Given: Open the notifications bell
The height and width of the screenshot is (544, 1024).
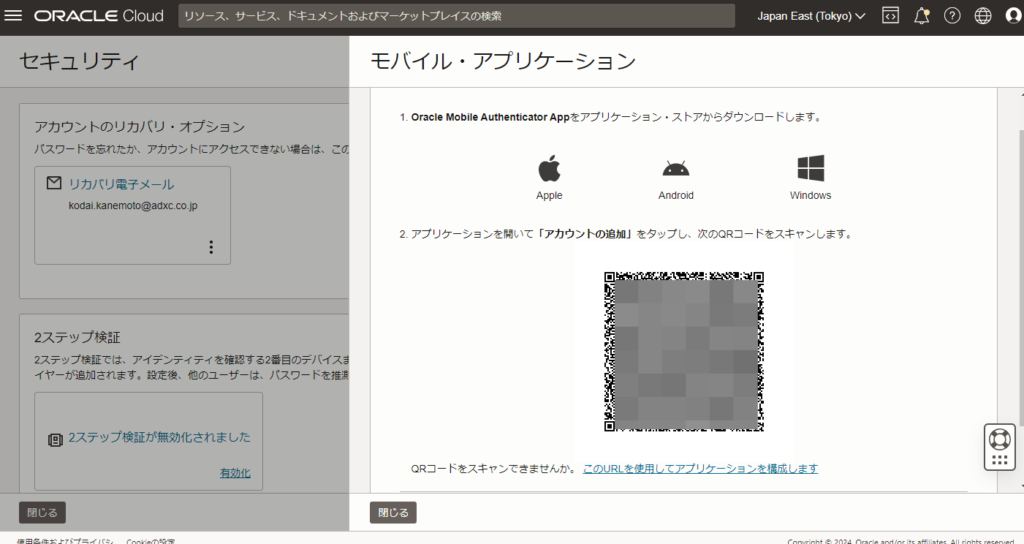Looking at the screenshot, I should coord(921,16).
